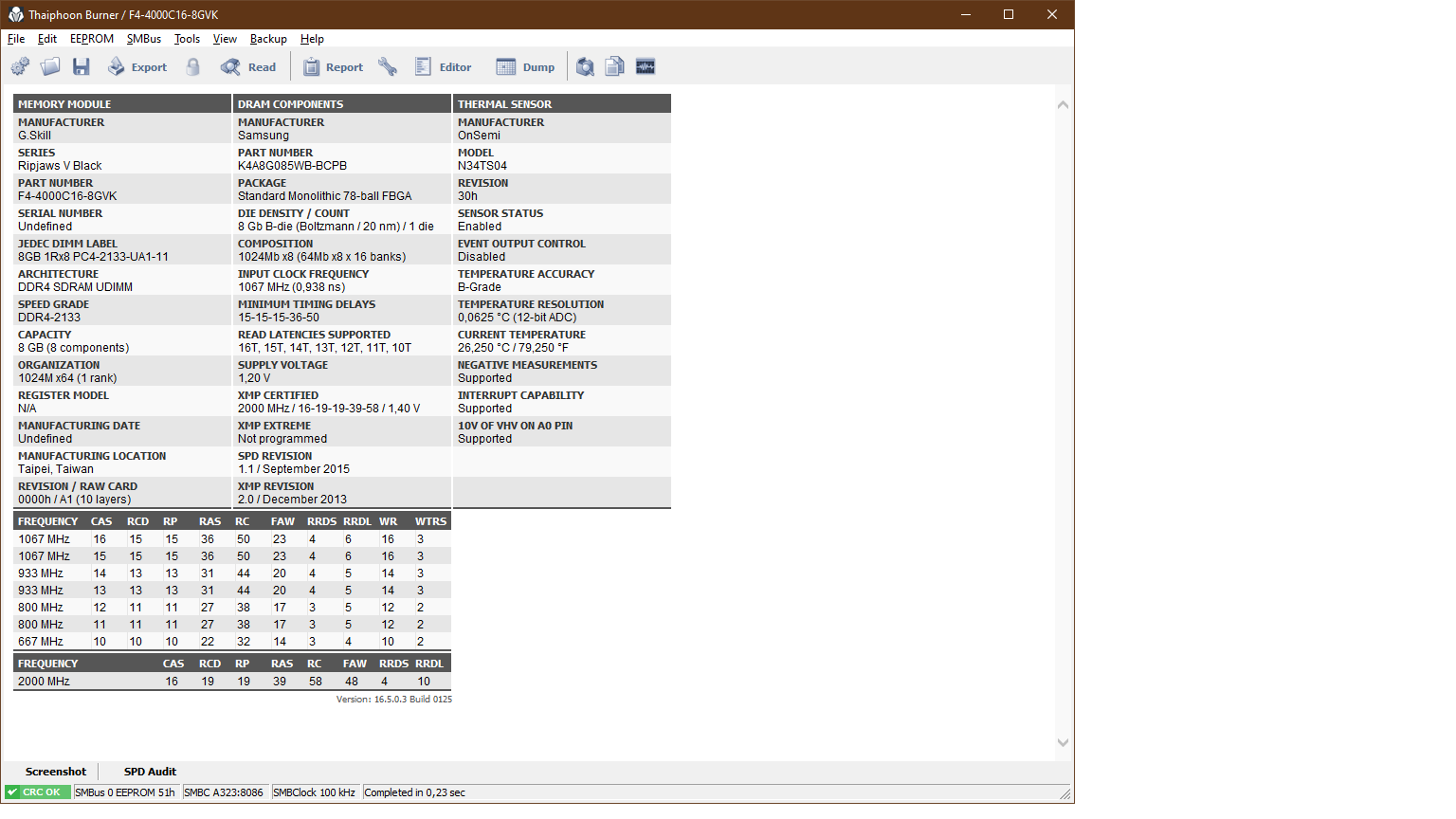The width and height of the screenshot is (1456, 819).
Task: Click the 1,20 V supply voltage value
Action: [254, 378]
